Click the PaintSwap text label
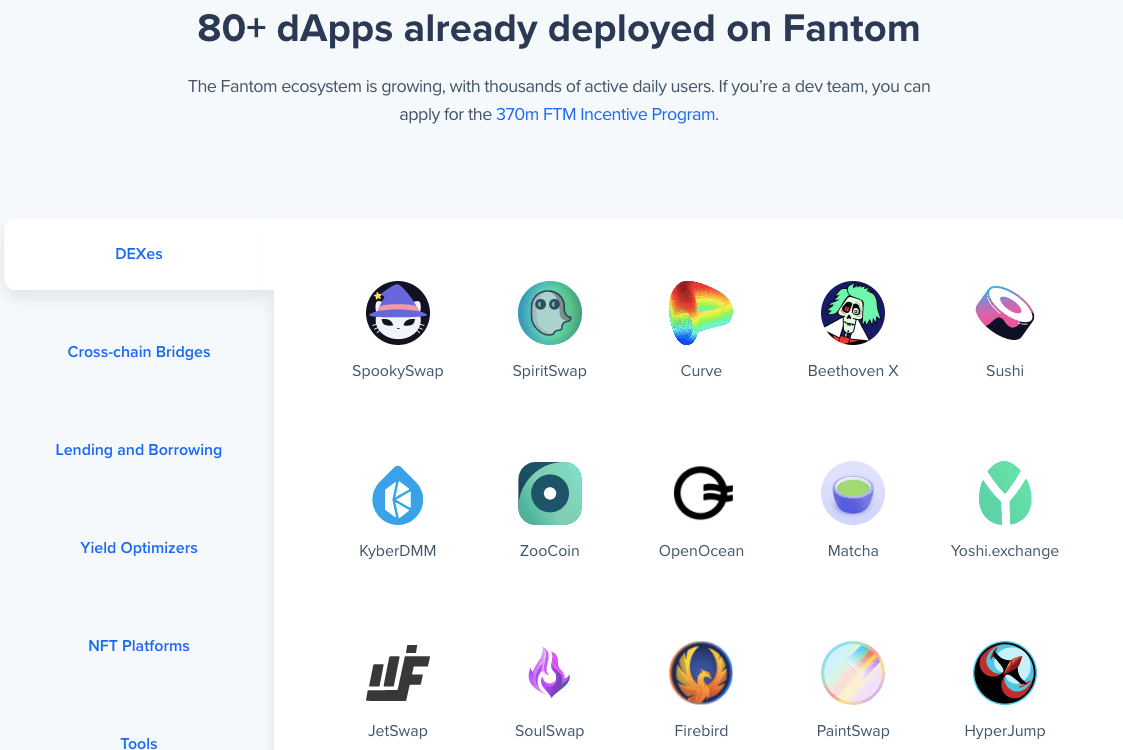1123x750 pixels. [853, 731]
